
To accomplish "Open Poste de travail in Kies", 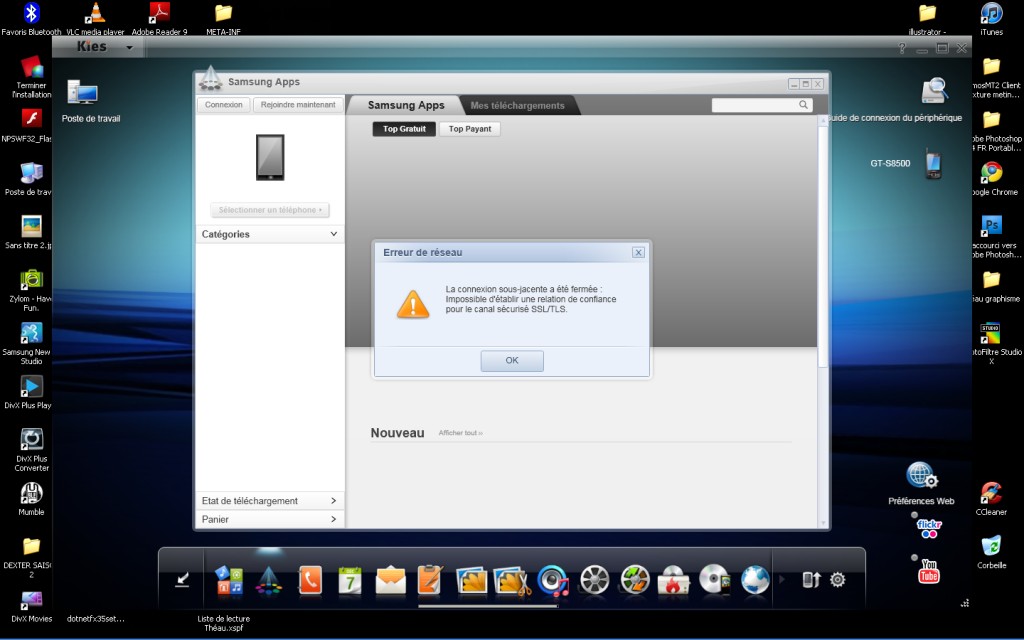I will [x=84, y=93].
